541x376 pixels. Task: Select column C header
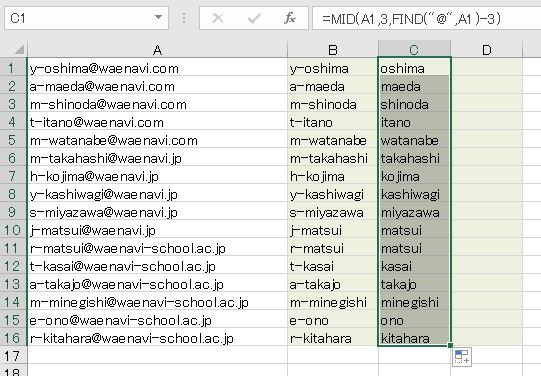click(x=414, y=50)
